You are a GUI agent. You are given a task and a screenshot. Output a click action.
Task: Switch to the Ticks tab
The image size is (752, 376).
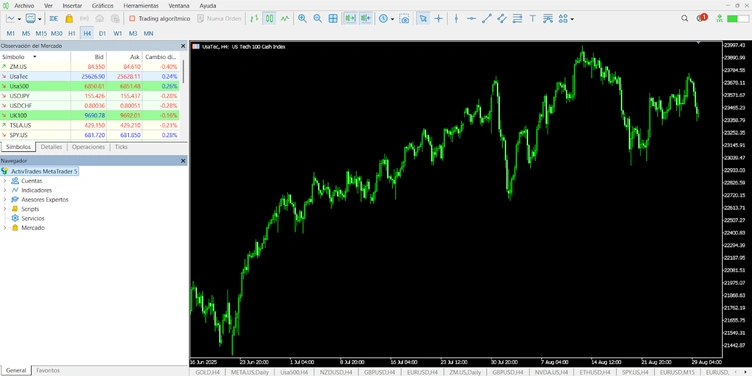tap(121, 147)
